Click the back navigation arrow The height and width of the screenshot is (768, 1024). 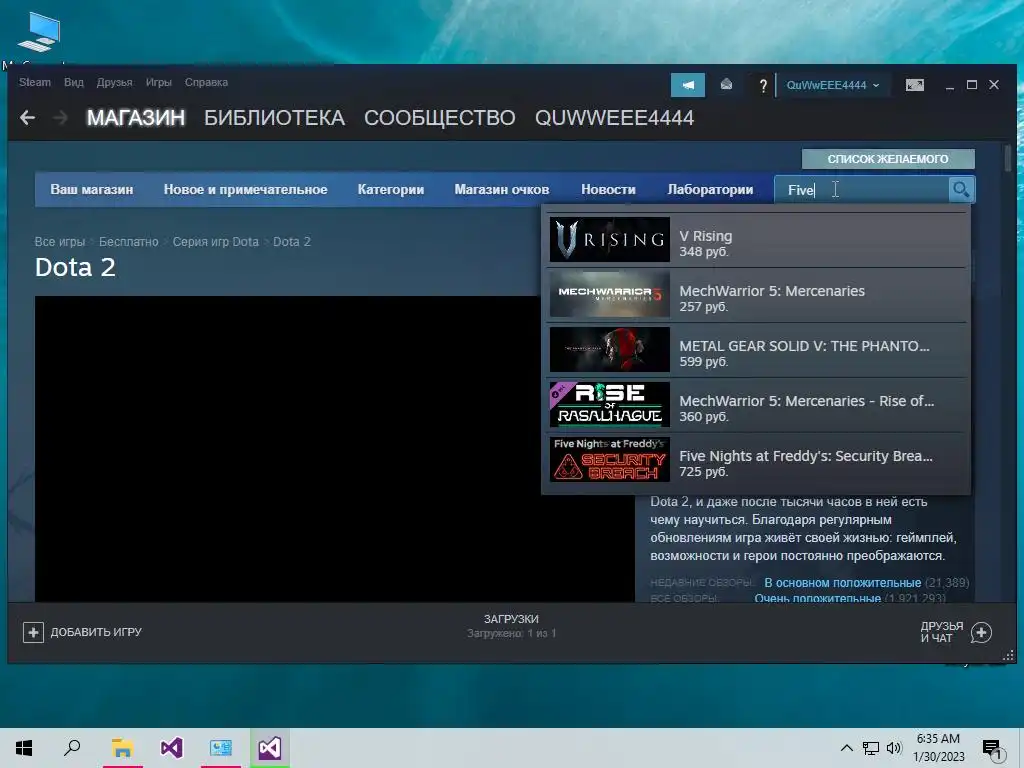click(x=27, y=118)
